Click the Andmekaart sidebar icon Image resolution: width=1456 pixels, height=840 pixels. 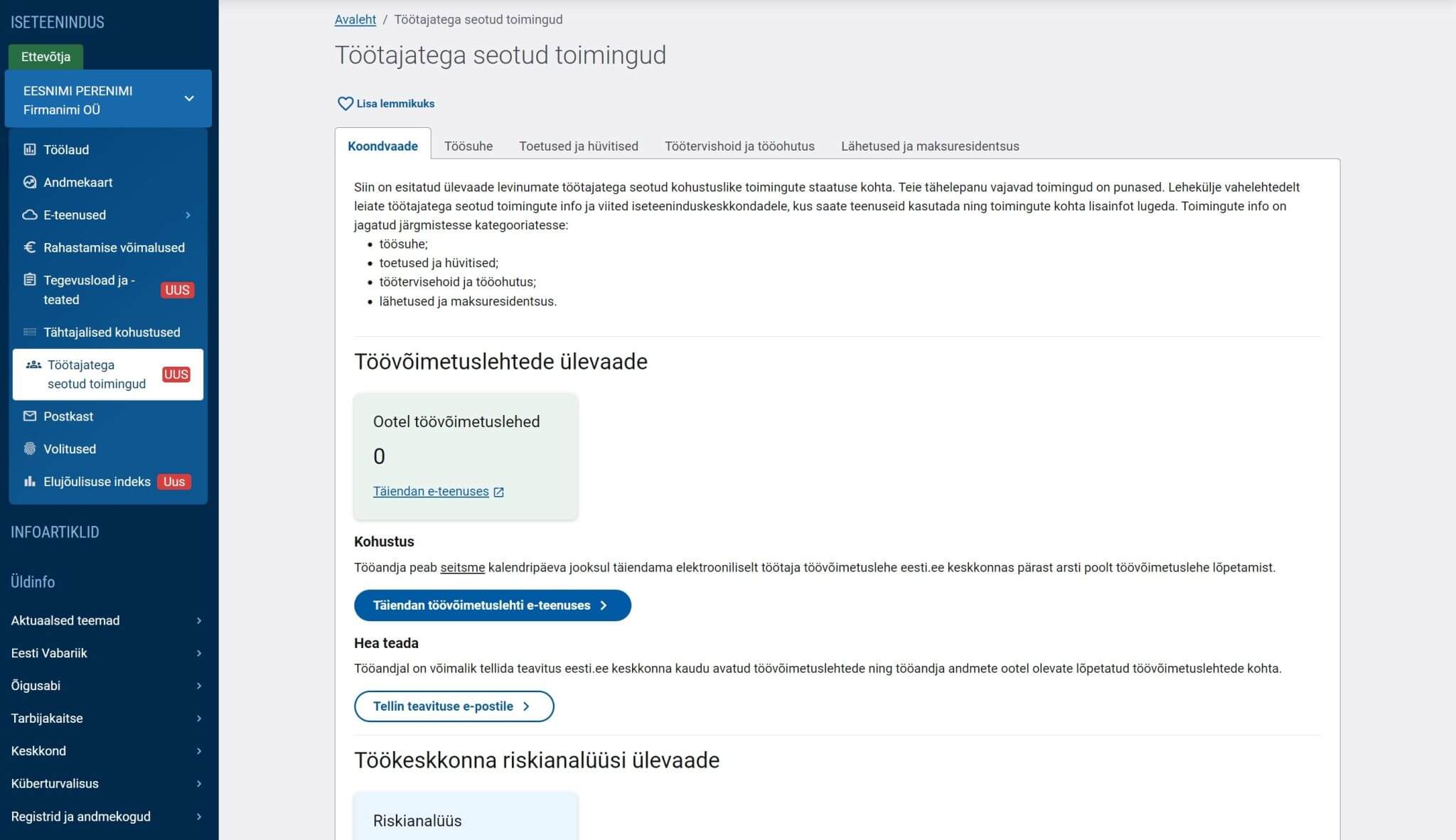coord(30,182)
